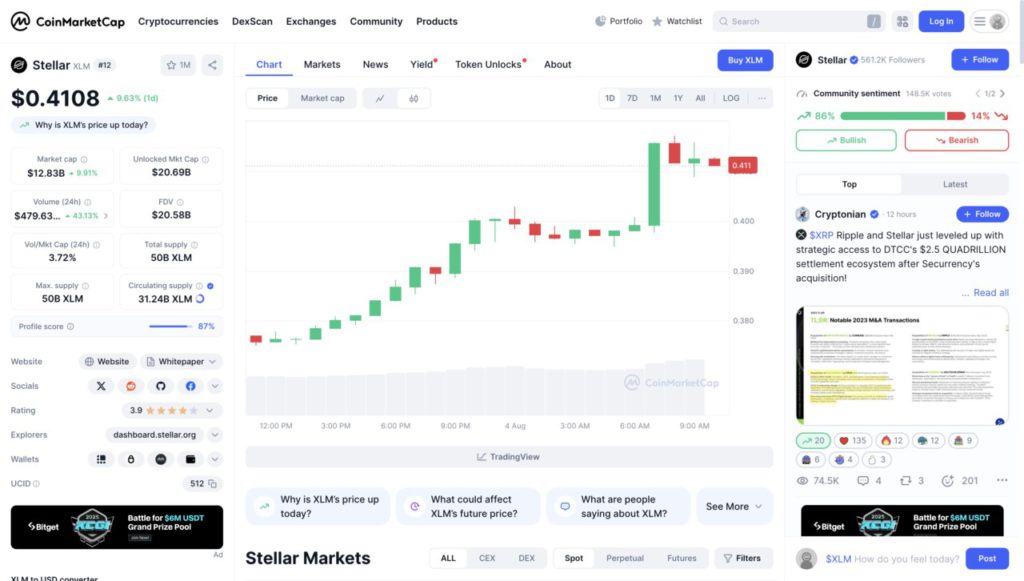Toggle the LOG scale on the chart
This screenshot has height=581, width=1024.
pyautogui.click(x=731, y=98)
